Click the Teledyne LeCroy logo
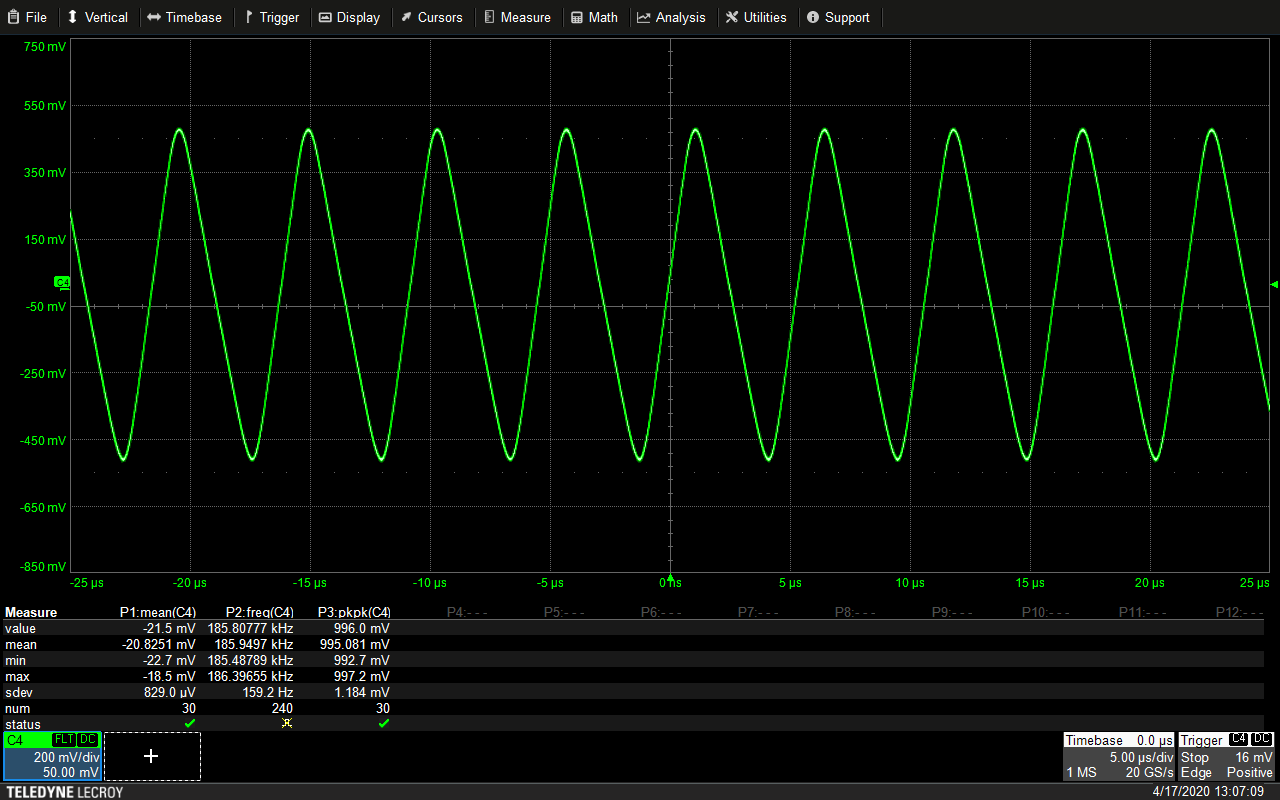 click(64, 792)
